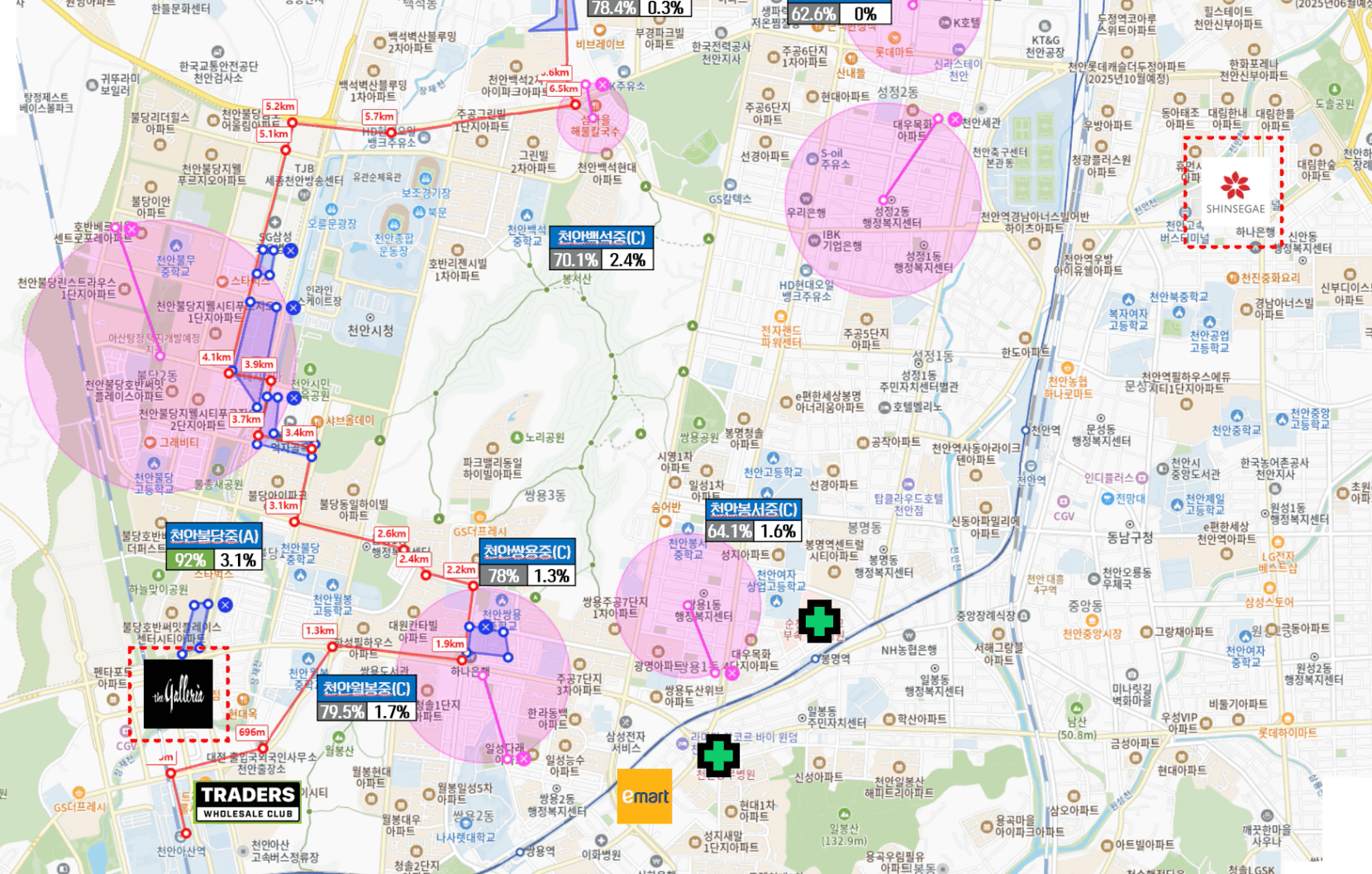Image resolution: width=1372 pixels, height=874 pixels.
Task: Click the Galleria logo
Action: (179, 694)
